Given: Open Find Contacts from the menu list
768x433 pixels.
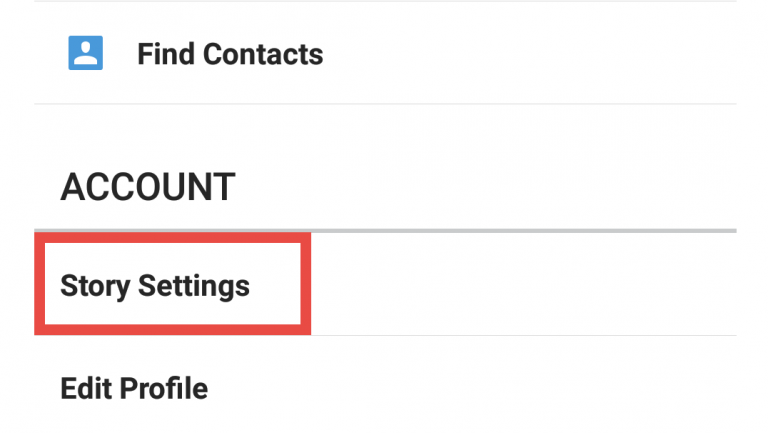Looking at the screenshot, I should pyautogui.click(x=385, y=53).
